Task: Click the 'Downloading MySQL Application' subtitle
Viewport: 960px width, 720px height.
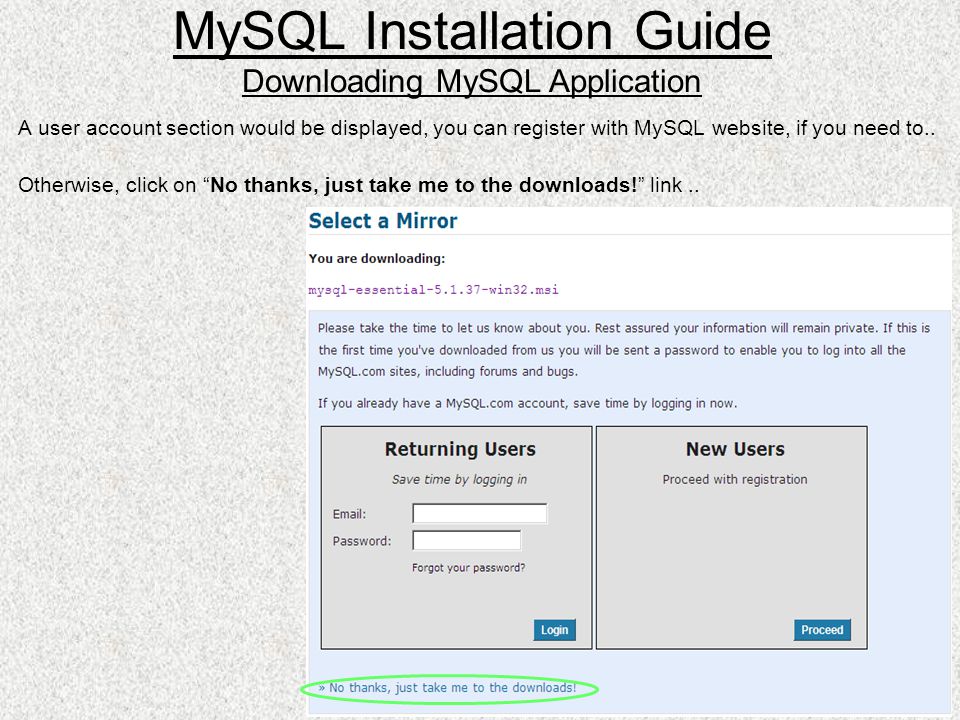Action: click(471, 81)
